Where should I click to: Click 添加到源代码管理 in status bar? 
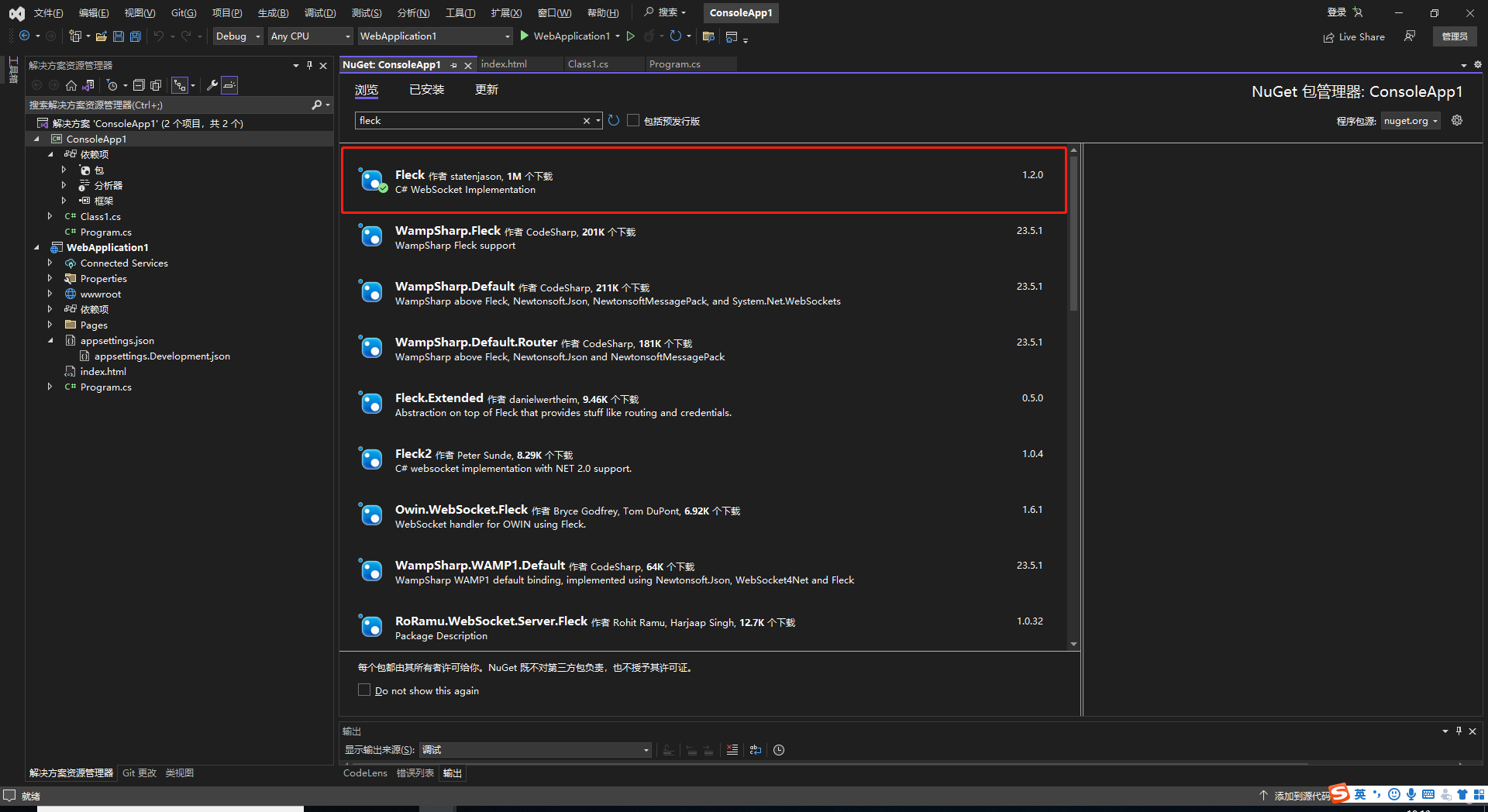(x=1296, y=796)
